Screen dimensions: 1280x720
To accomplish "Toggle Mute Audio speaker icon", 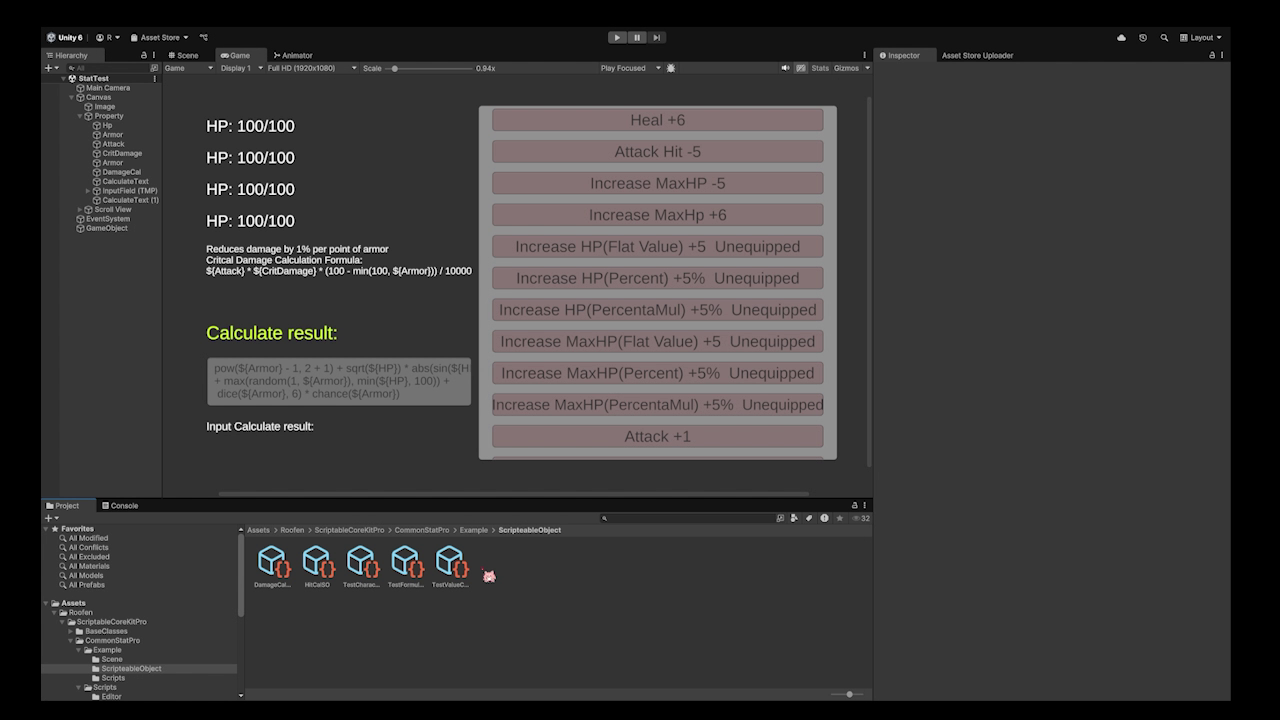I will (x=785, y=68).
